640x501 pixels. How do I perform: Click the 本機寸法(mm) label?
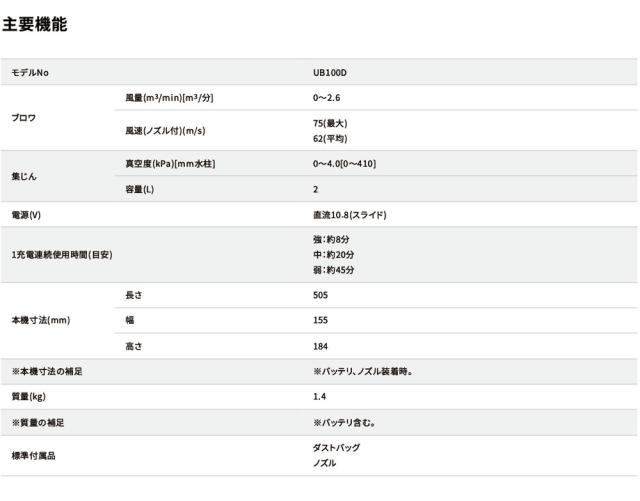click(x=41, y=320)
